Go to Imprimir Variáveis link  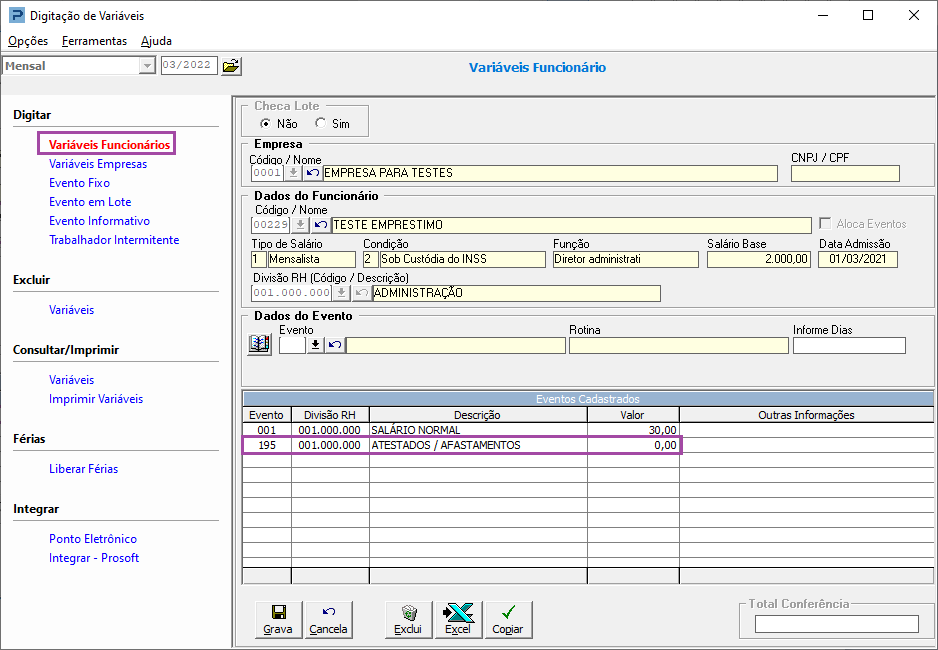96,399
